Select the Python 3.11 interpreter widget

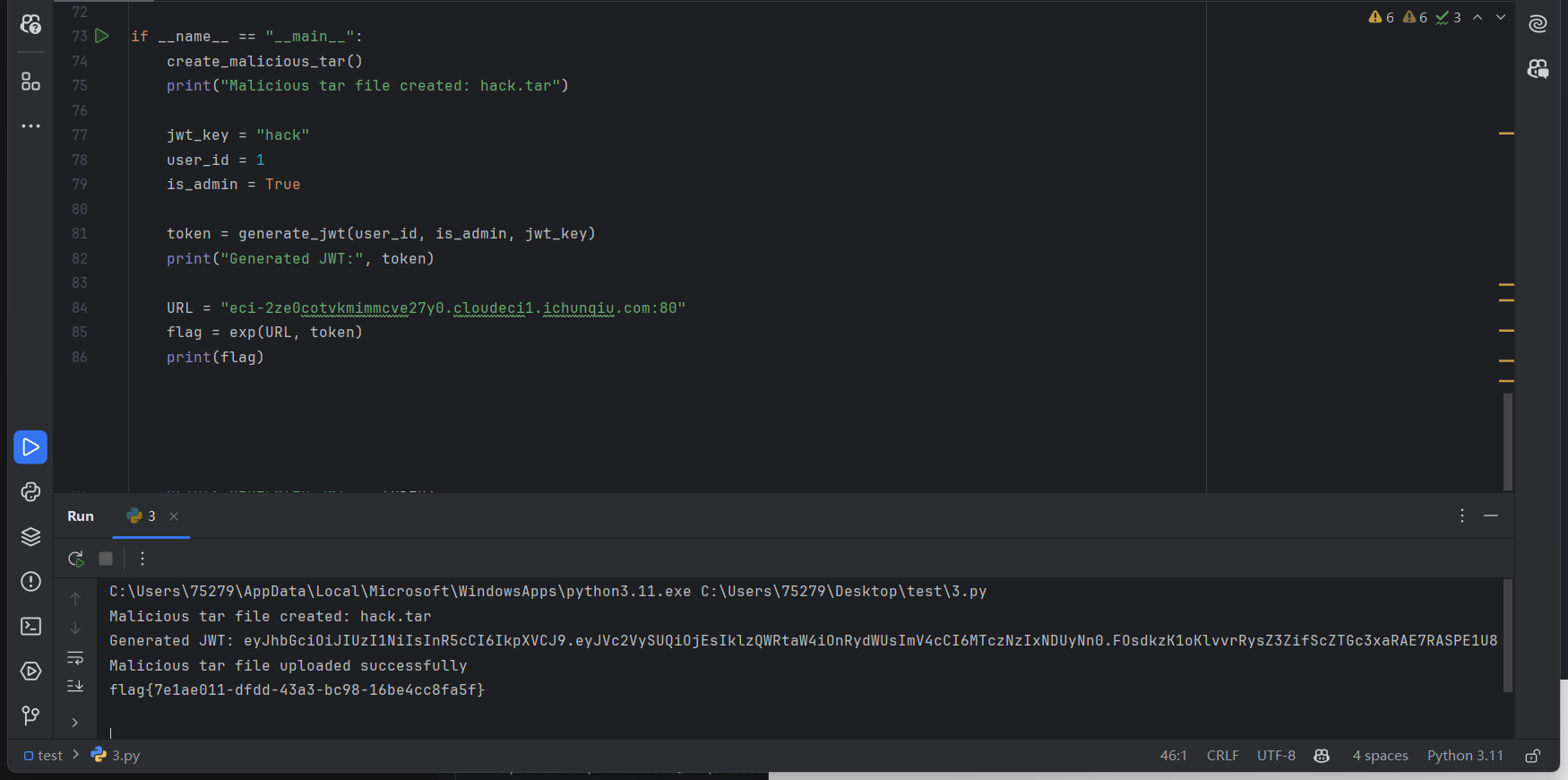[x=1465, y=756]
